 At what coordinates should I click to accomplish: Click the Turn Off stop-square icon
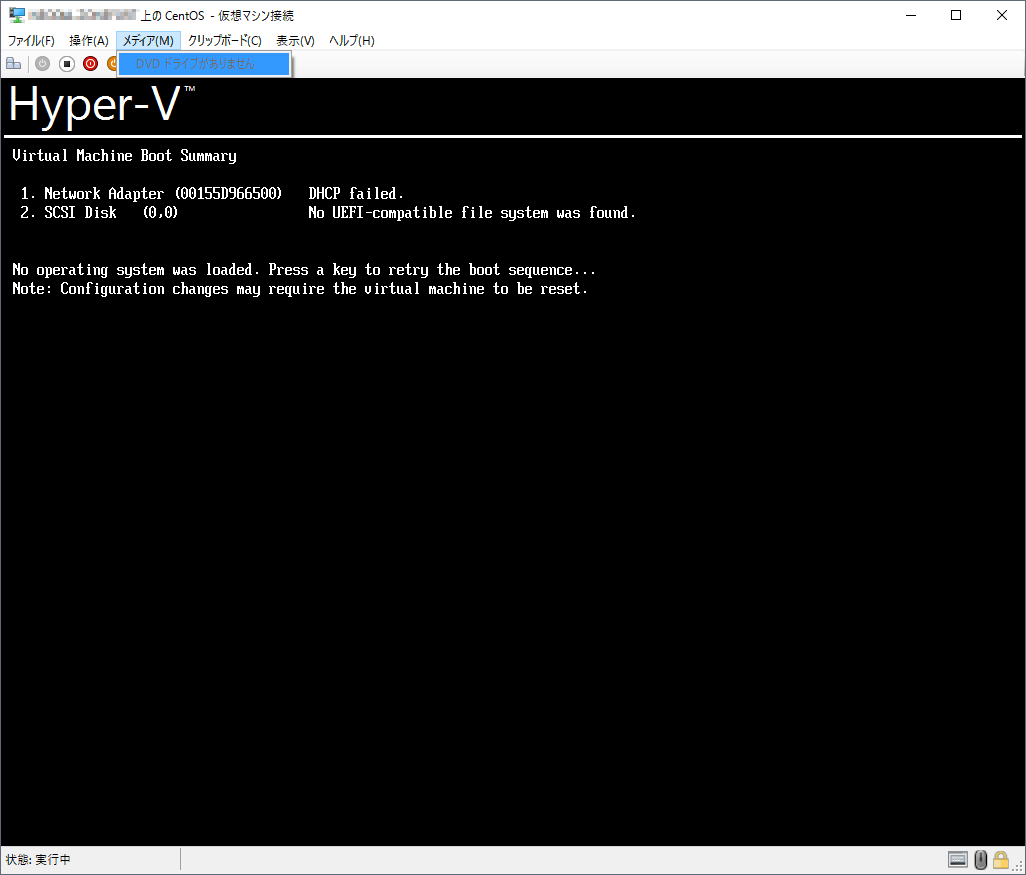click(67, 63)
